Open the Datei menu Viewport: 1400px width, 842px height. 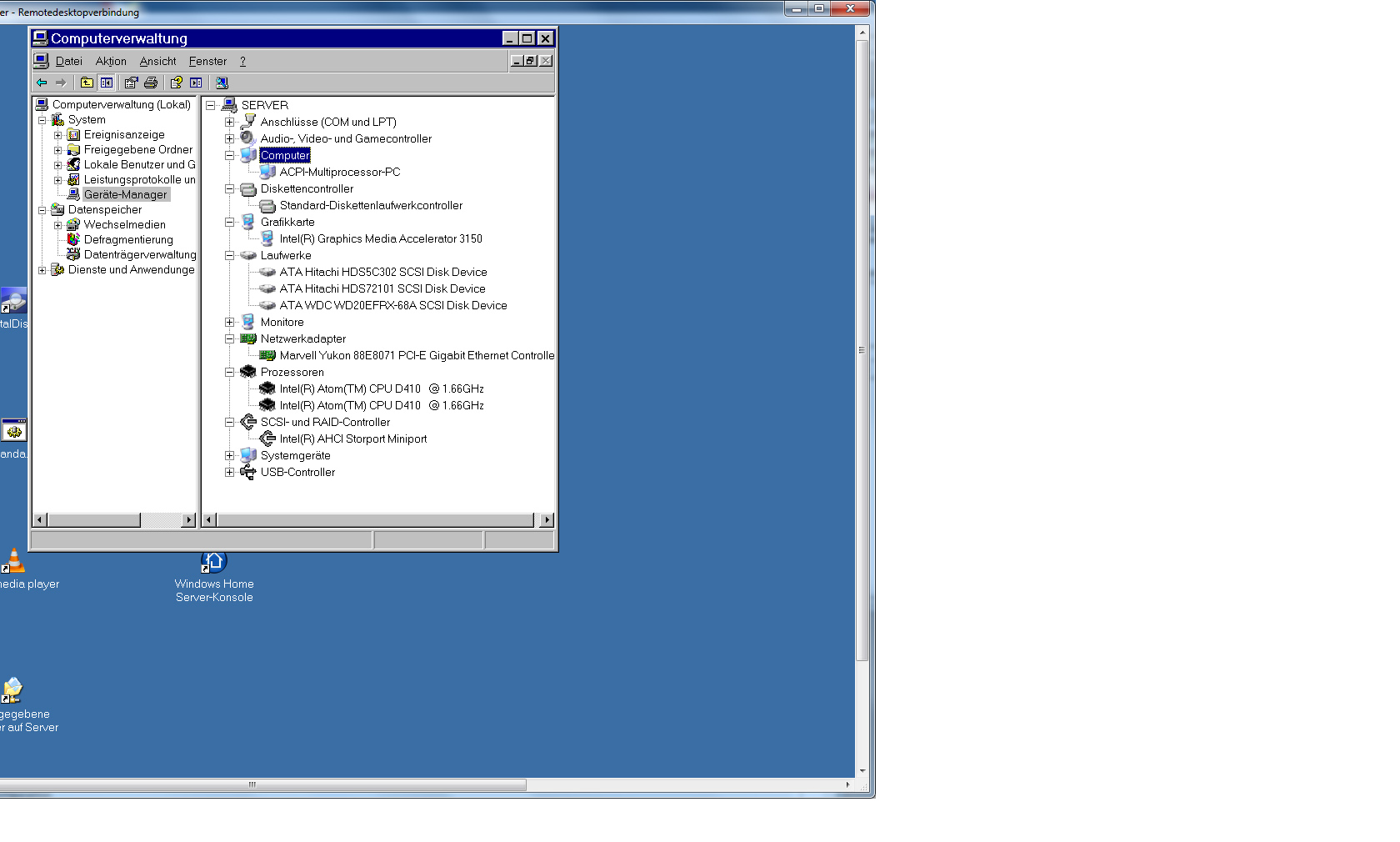coord(68,61)
